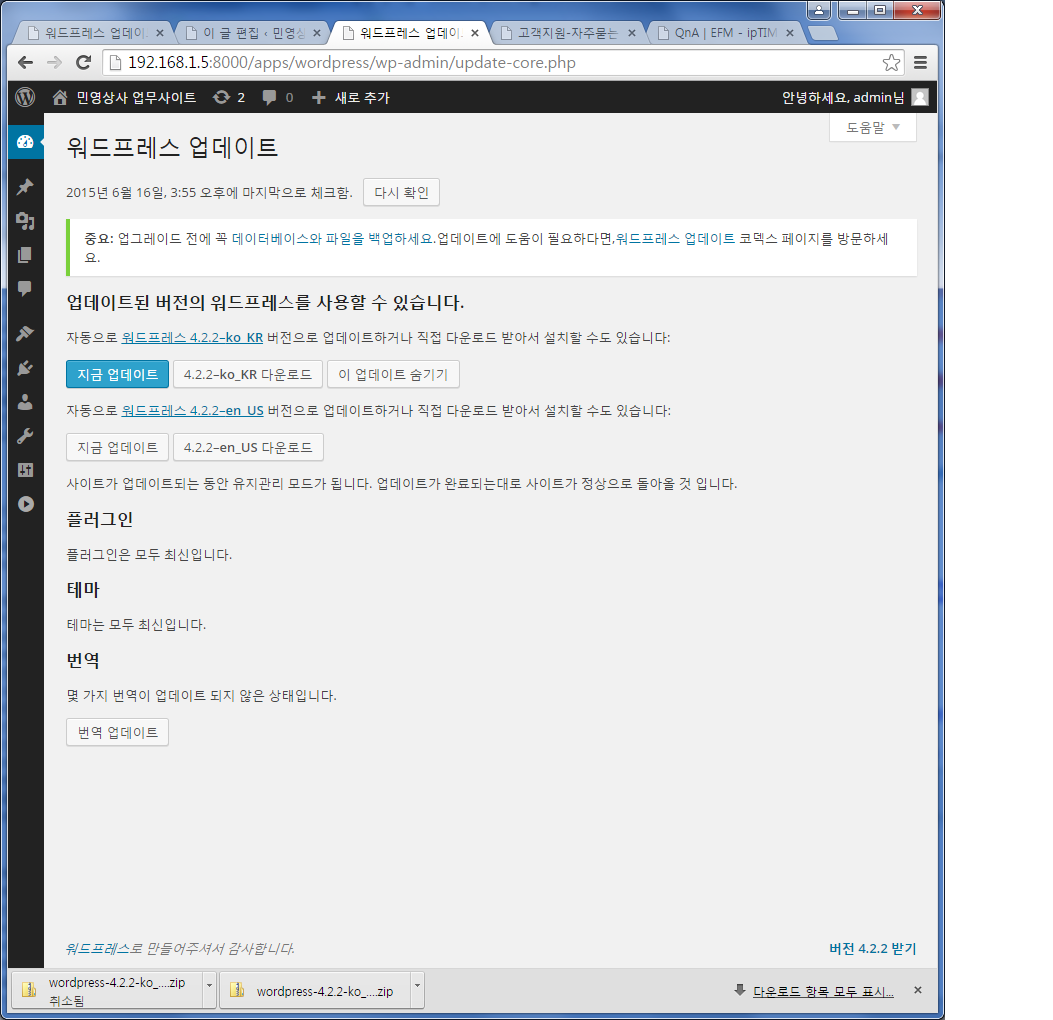Open the Chrome user profile button

819,10
